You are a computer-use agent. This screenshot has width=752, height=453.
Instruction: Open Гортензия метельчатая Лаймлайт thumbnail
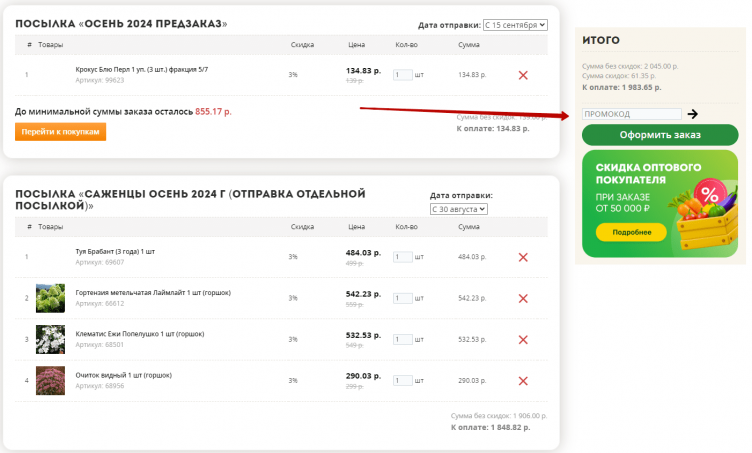50,298
